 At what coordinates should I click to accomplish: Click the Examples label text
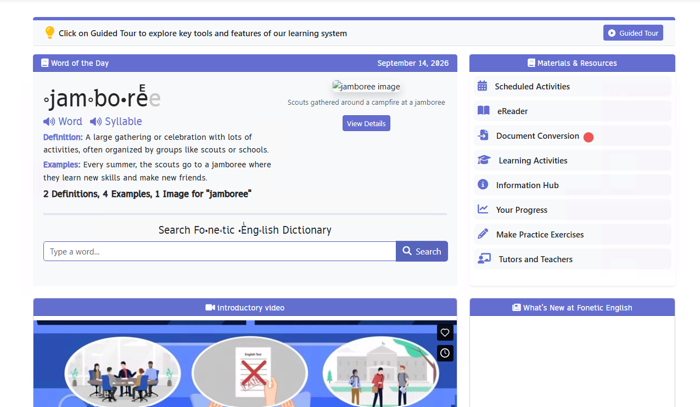click(x=62, y=165)
